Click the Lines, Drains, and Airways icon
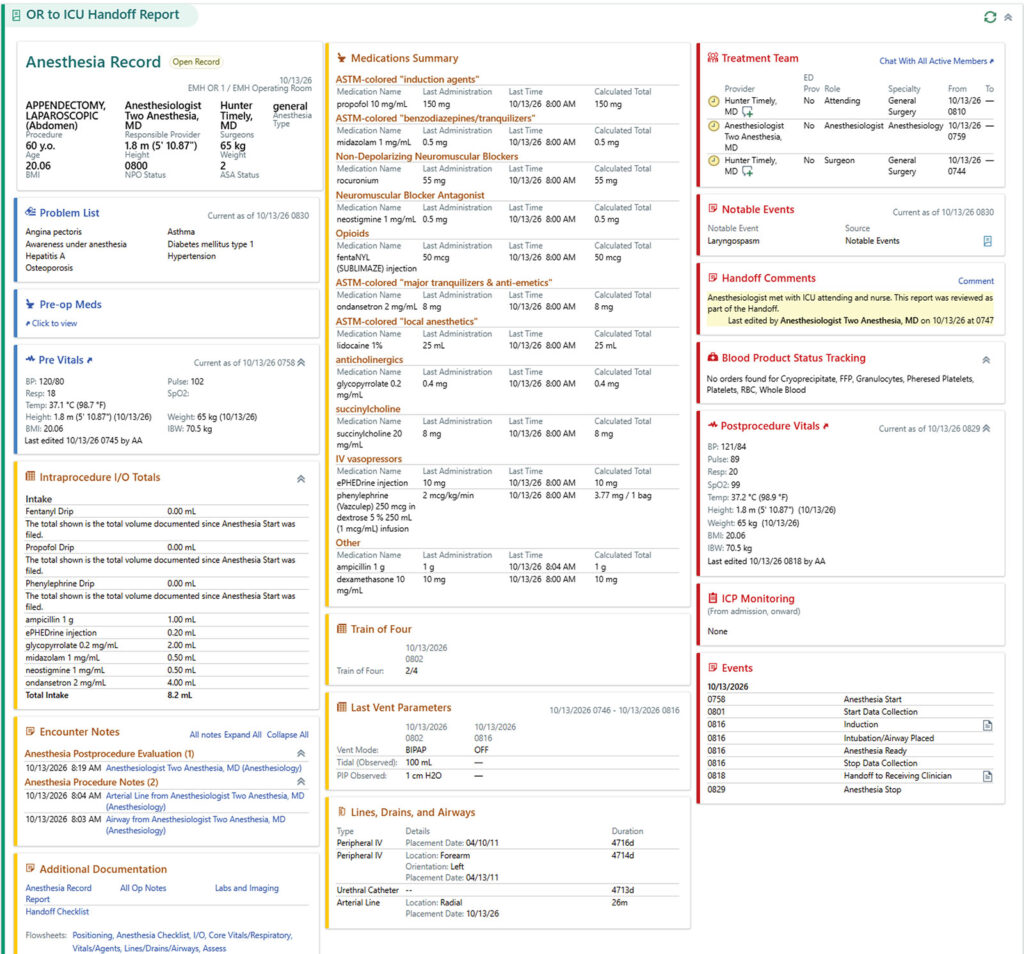The height and width of the screenshot is (954, 1024). [x=341, y=812]
